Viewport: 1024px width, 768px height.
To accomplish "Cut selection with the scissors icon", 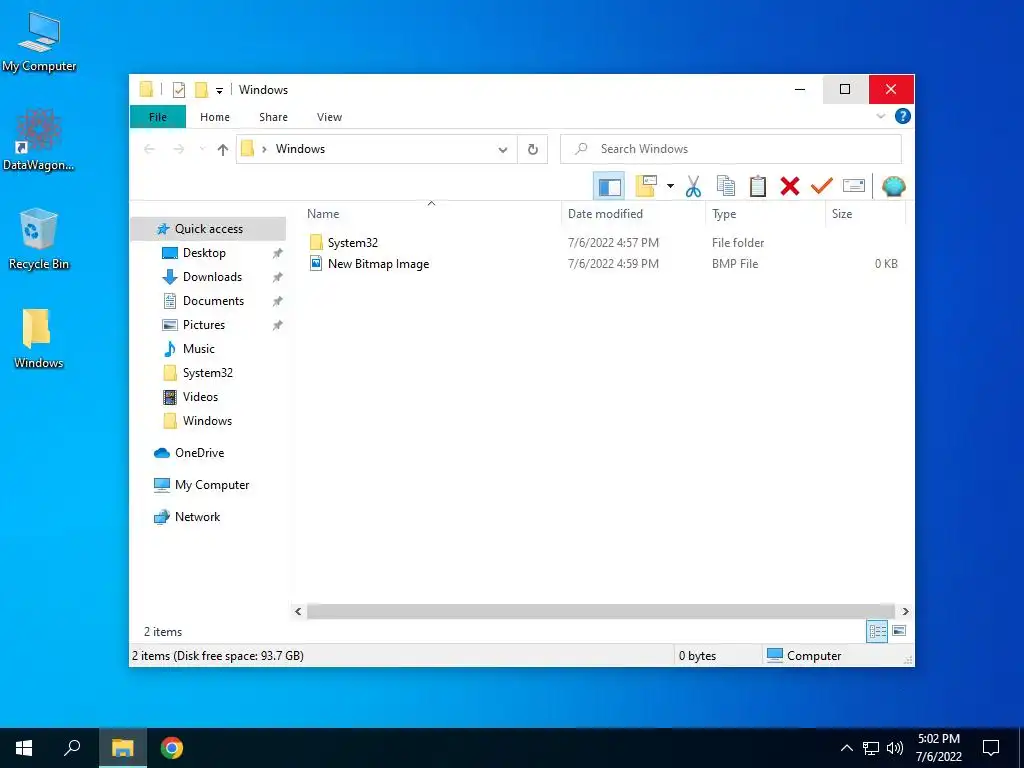I will [x=693, y=187].
